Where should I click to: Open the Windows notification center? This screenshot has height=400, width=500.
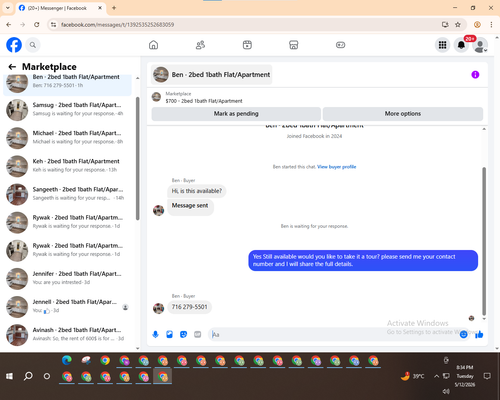(x=487, y=376)
